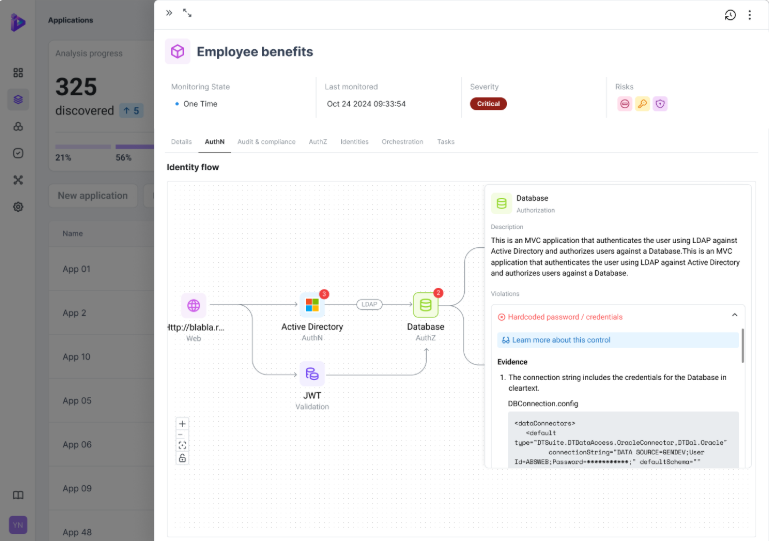The height and width of the screenshot is (541, 771).
Task: Fit the flow diagram to view
Action: 182,446
